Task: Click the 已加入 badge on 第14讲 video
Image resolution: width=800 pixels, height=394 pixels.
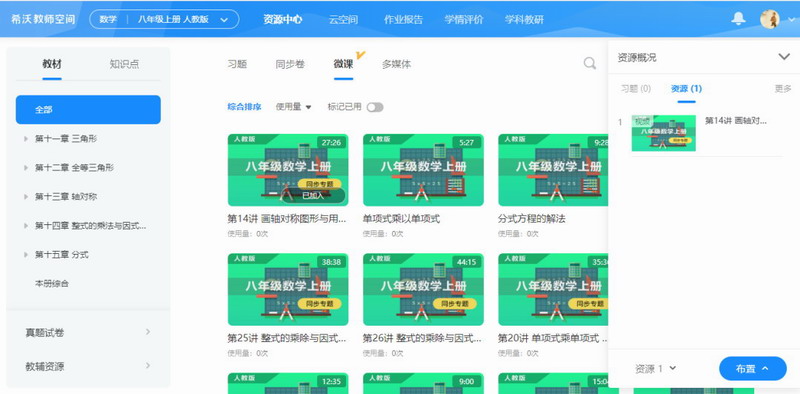Action: coord(313,195)
